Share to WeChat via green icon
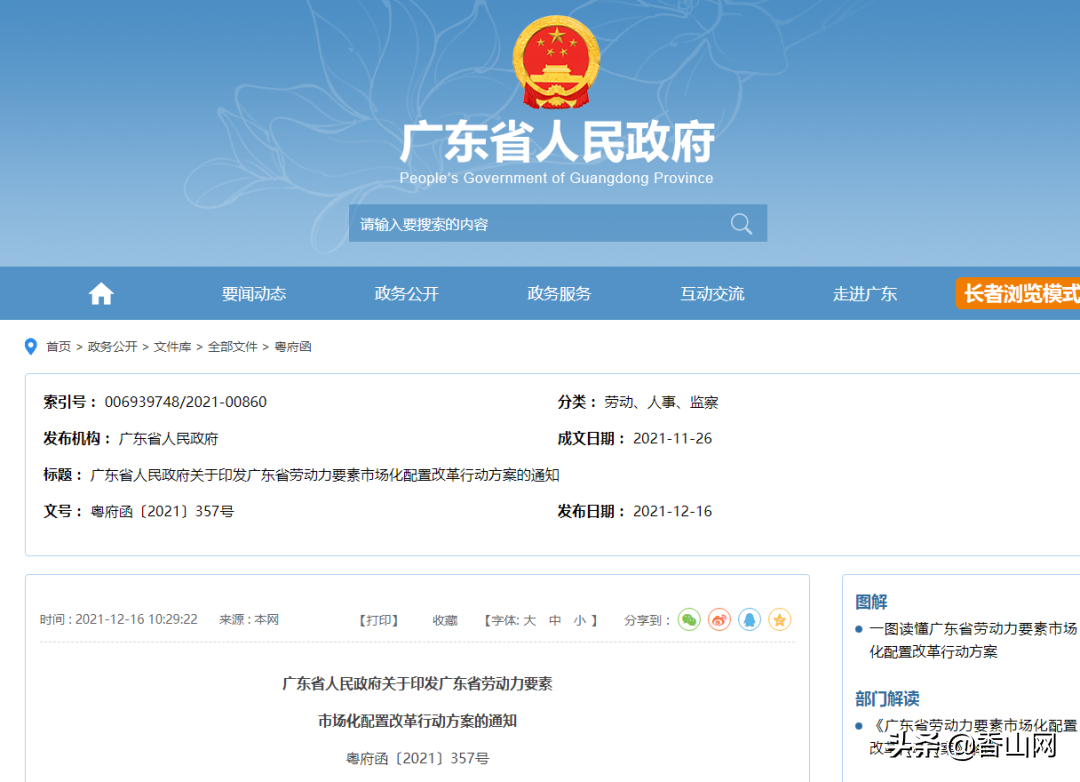Screen dimensions: 1080x782 tap(689, 620)
